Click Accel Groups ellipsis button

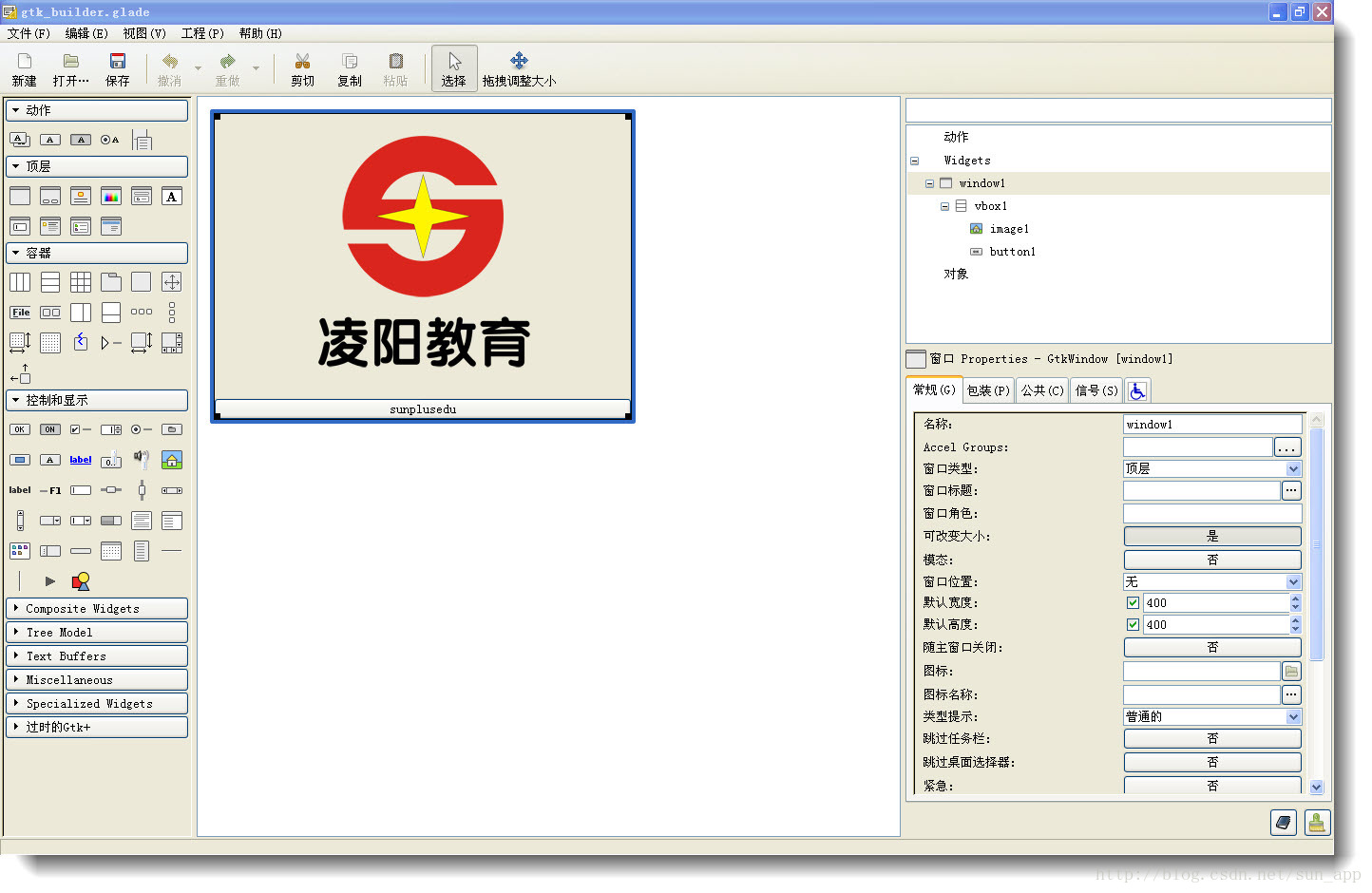1287,446
